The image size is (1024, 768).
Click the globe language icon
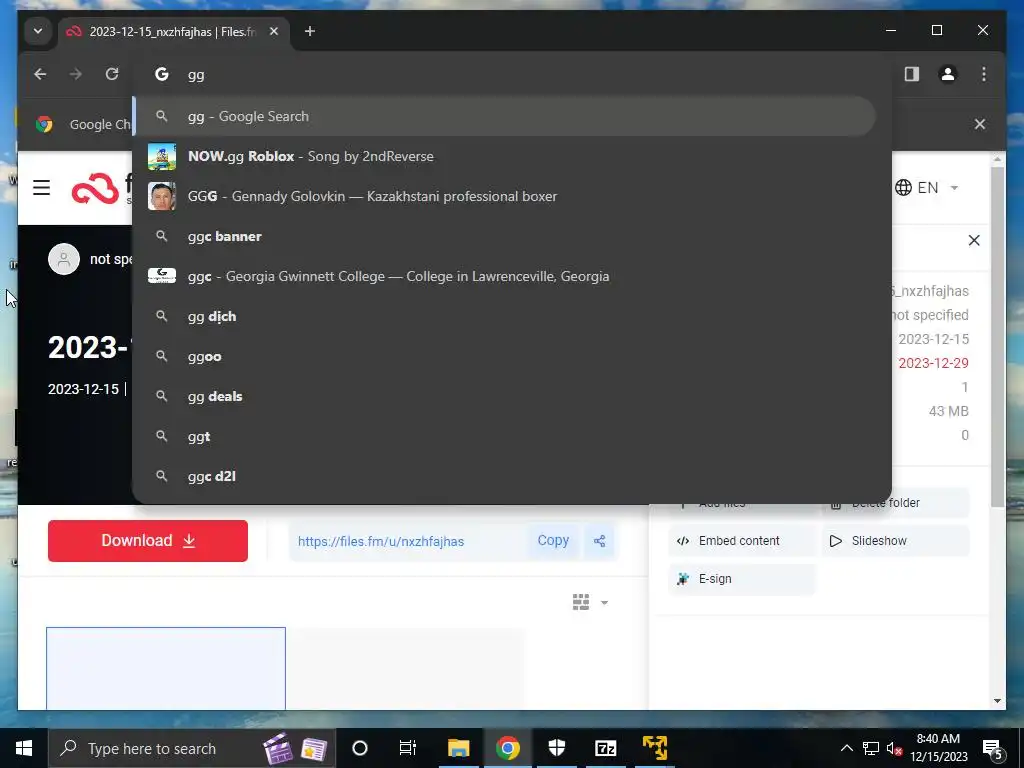tap(903, 188)
